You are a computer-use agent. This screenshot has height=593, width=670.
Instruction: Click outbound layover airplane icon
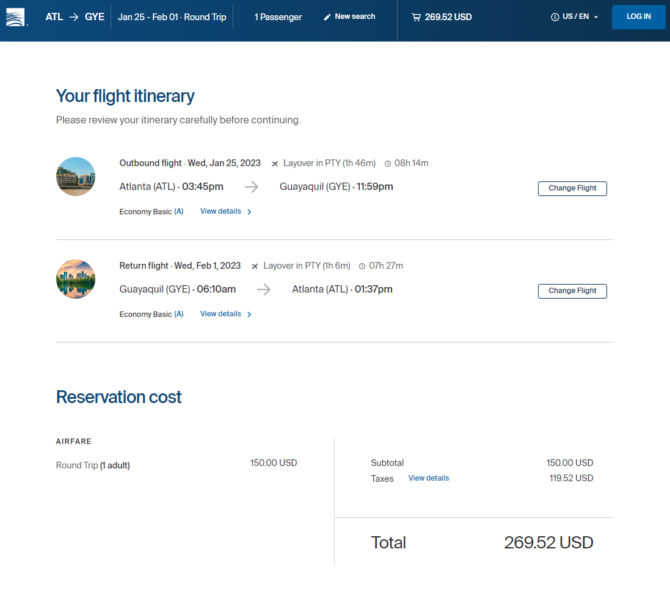(x=275, y=164)
